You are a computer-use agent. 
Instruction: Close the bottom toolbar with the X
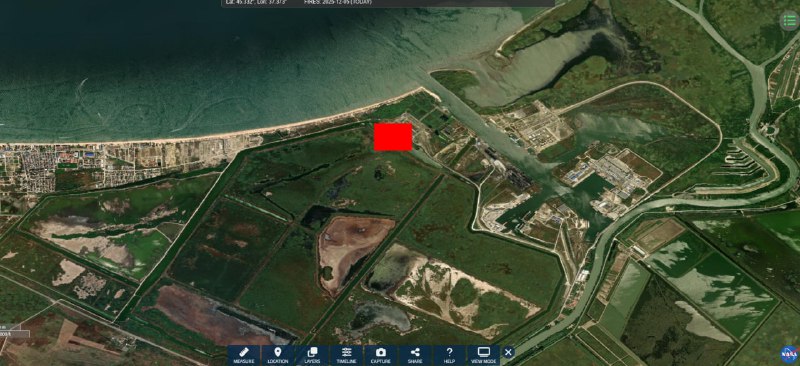[x=508, y=352]
